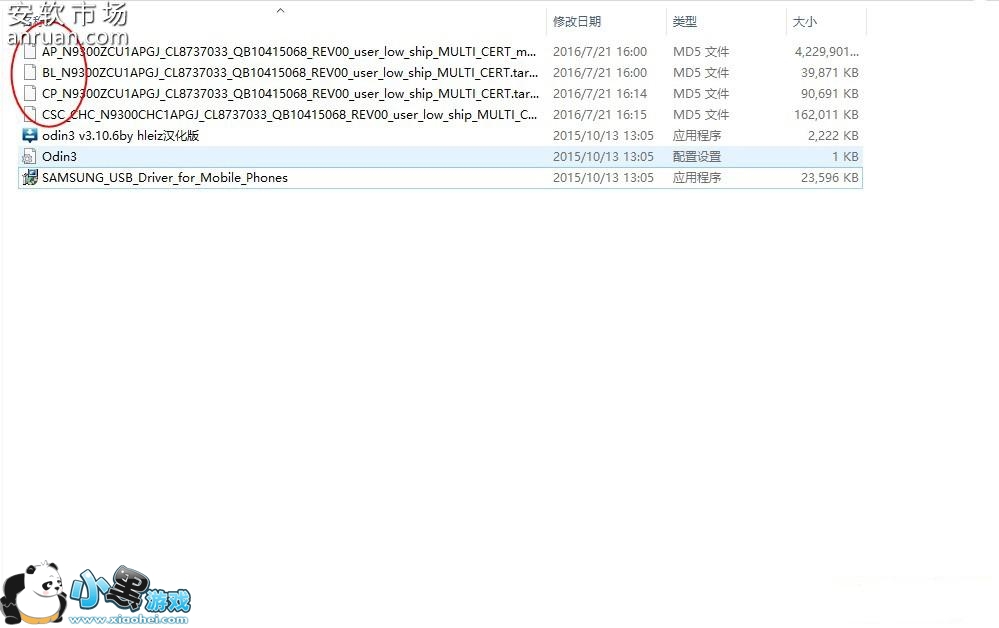Viewport: 999px width, 628px height.
Task: Click the 90,691 KB size cell
Action: click(830, 94)
